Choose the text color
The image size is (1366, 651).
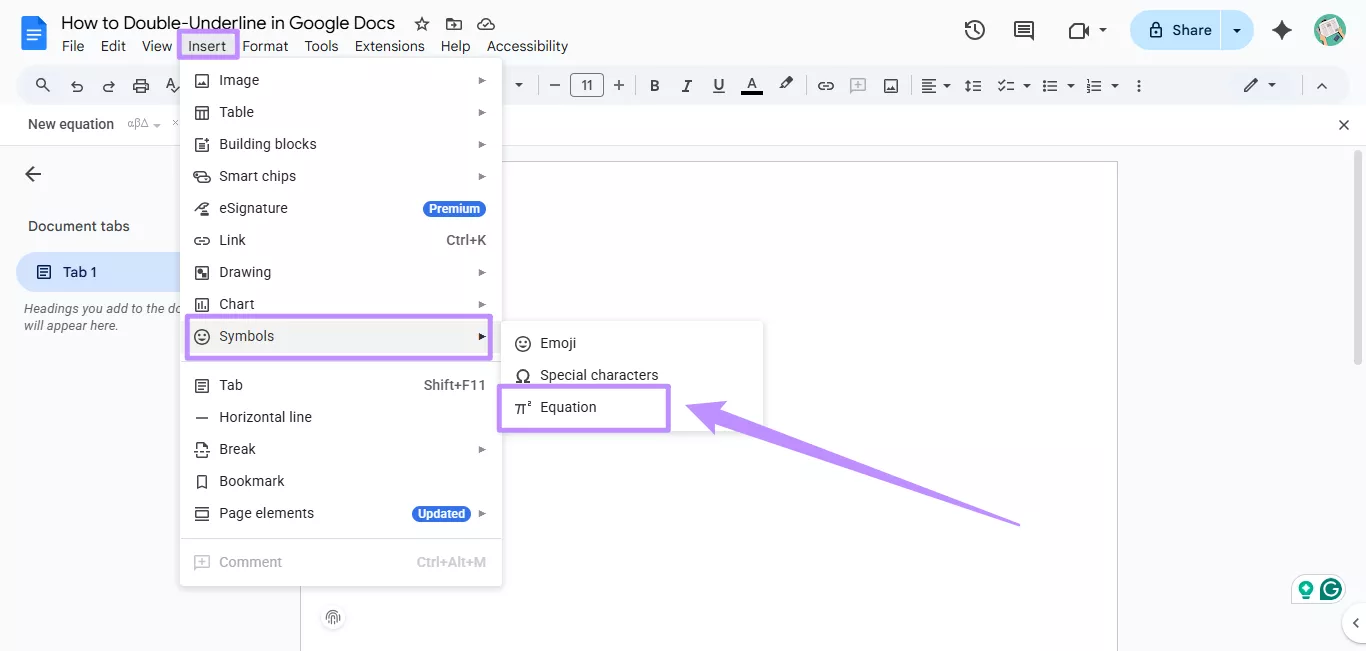[752, 86]
